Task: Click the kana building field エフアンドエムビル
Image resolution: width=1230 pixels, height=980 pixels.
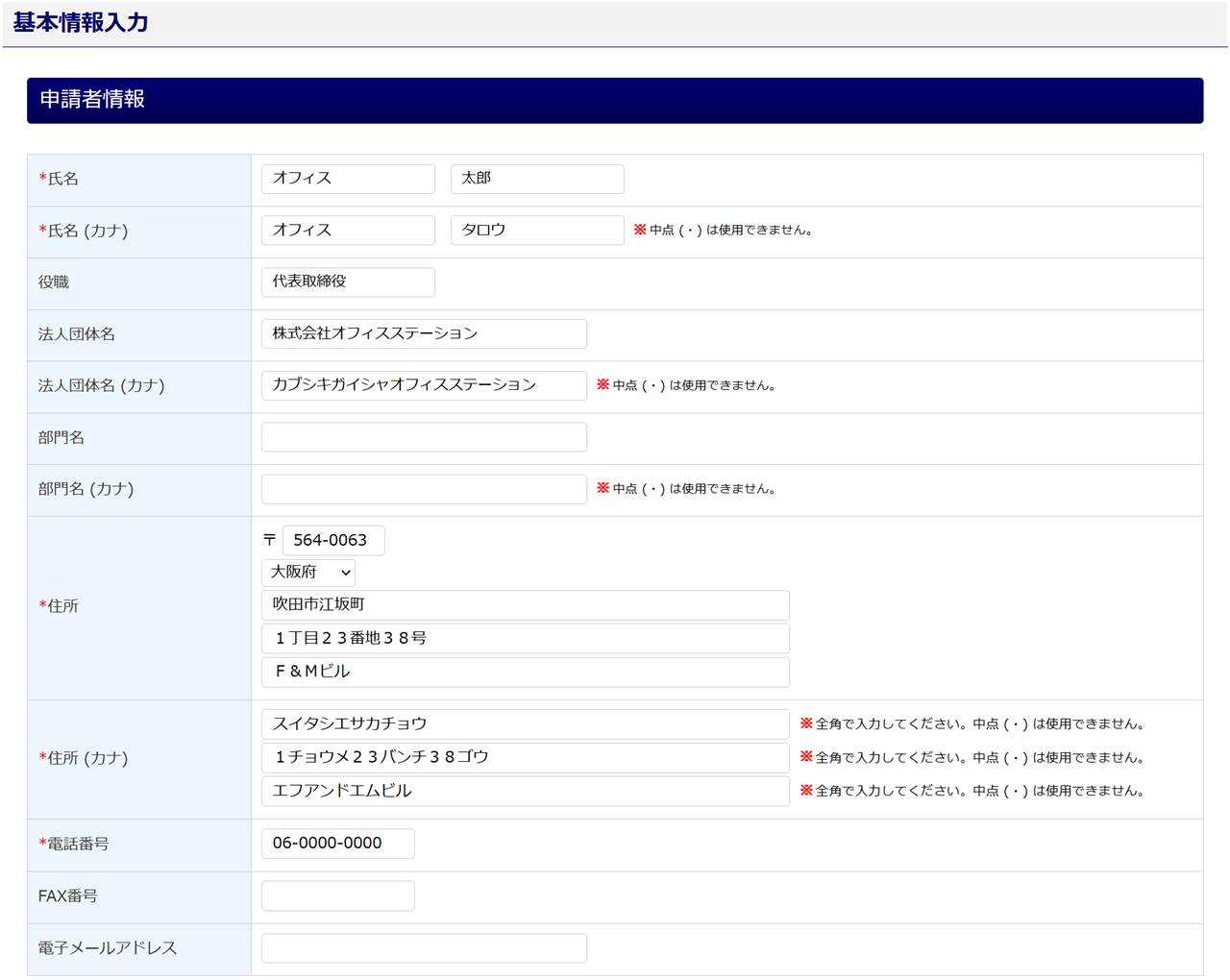Action: tap(525, 791)
